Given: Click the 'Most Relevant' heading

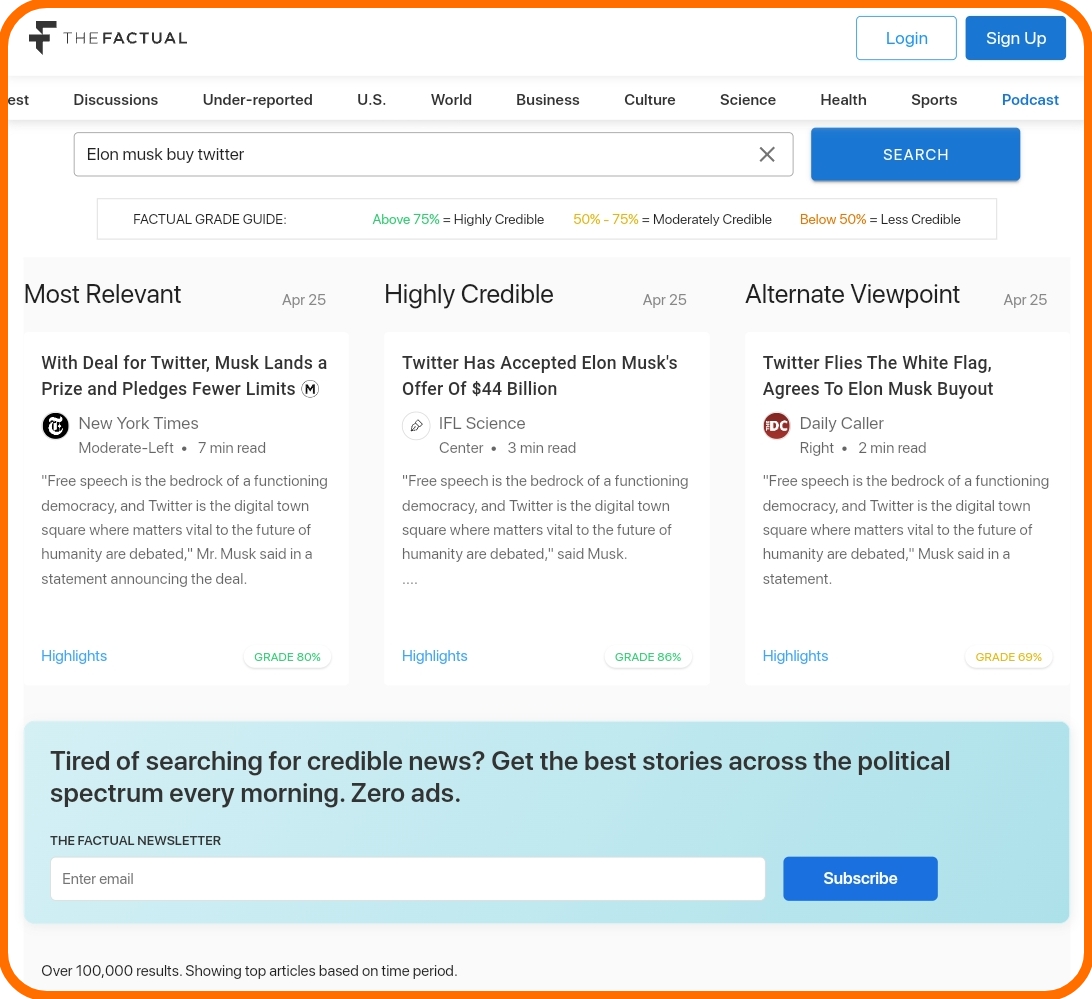Looking at the screenshot, I should 102,295.
